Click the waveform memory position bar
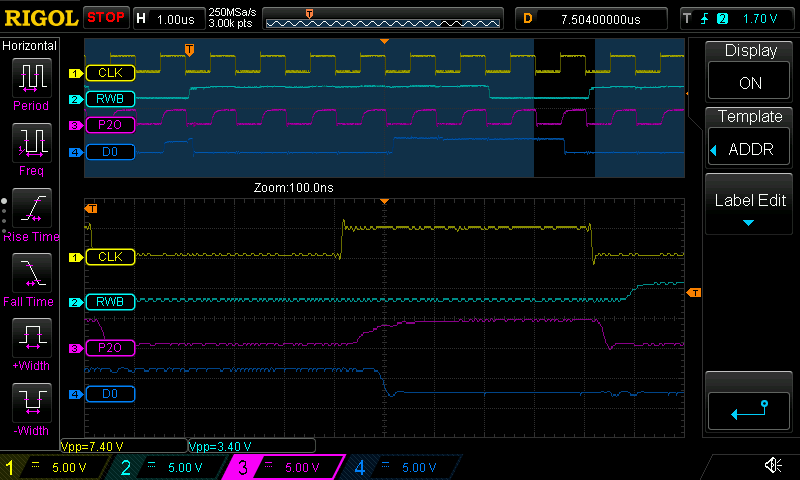Image resolution: width=800 pixels, height=480 pixels. [382, 18]
